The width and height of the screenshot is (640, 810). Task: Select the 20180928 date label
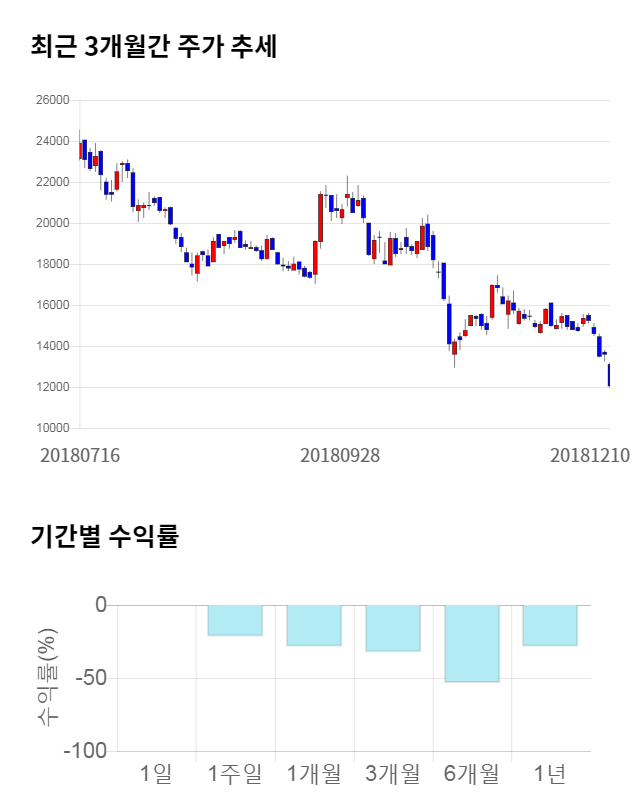pyautogui.click(x=340, y=455)
